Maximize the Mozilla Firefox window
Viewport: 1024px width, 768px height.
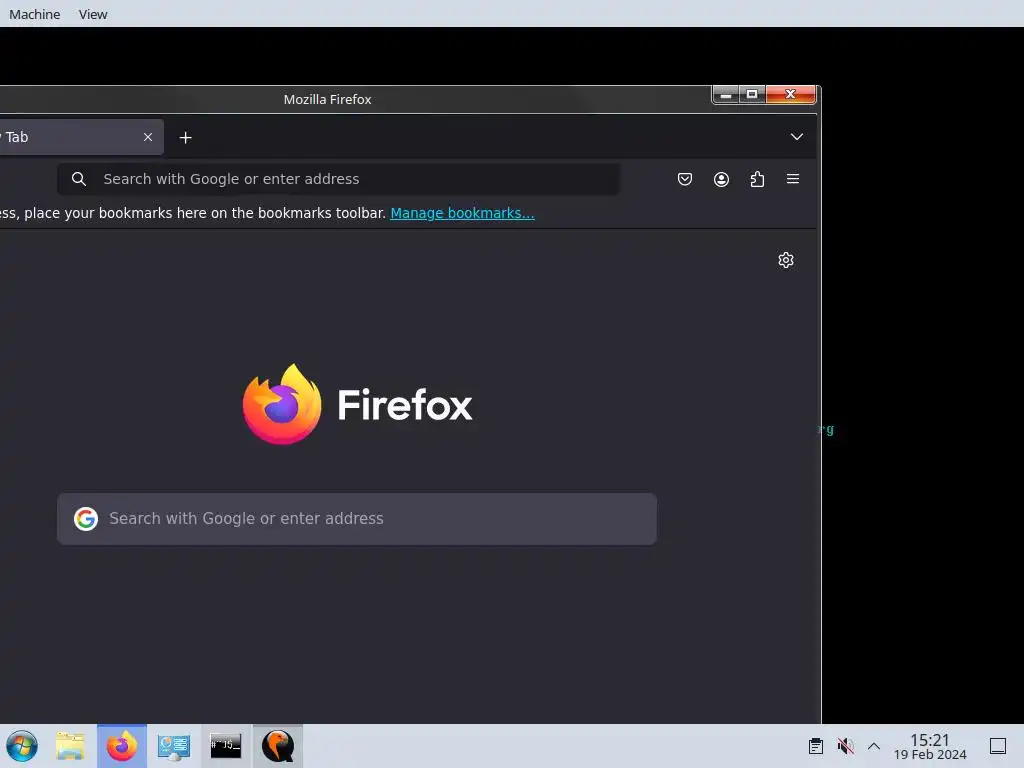(x=752, y=95)
